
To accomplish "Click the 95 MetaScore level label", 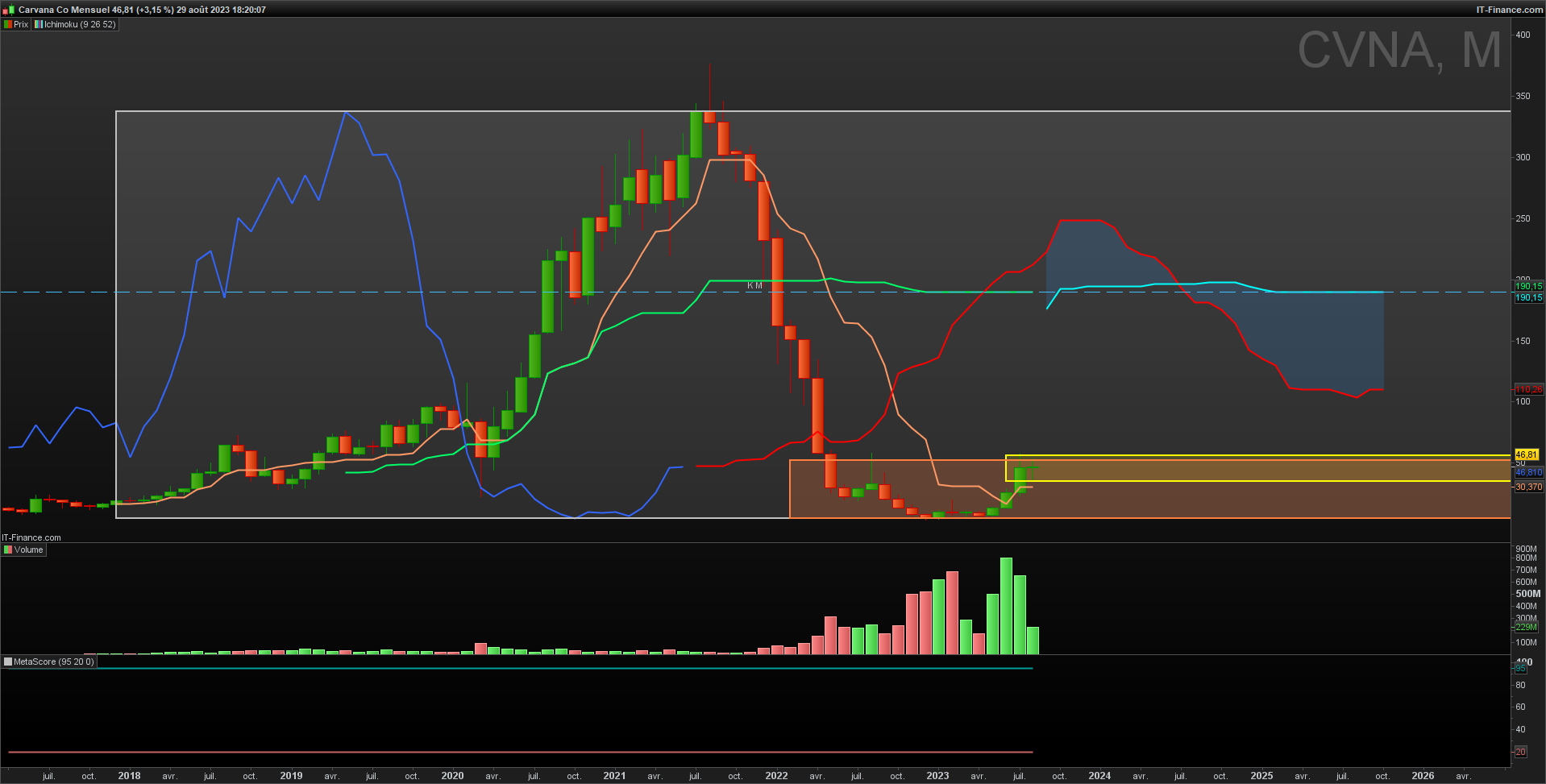I will pyautogui.click(x=1520, y=669).
